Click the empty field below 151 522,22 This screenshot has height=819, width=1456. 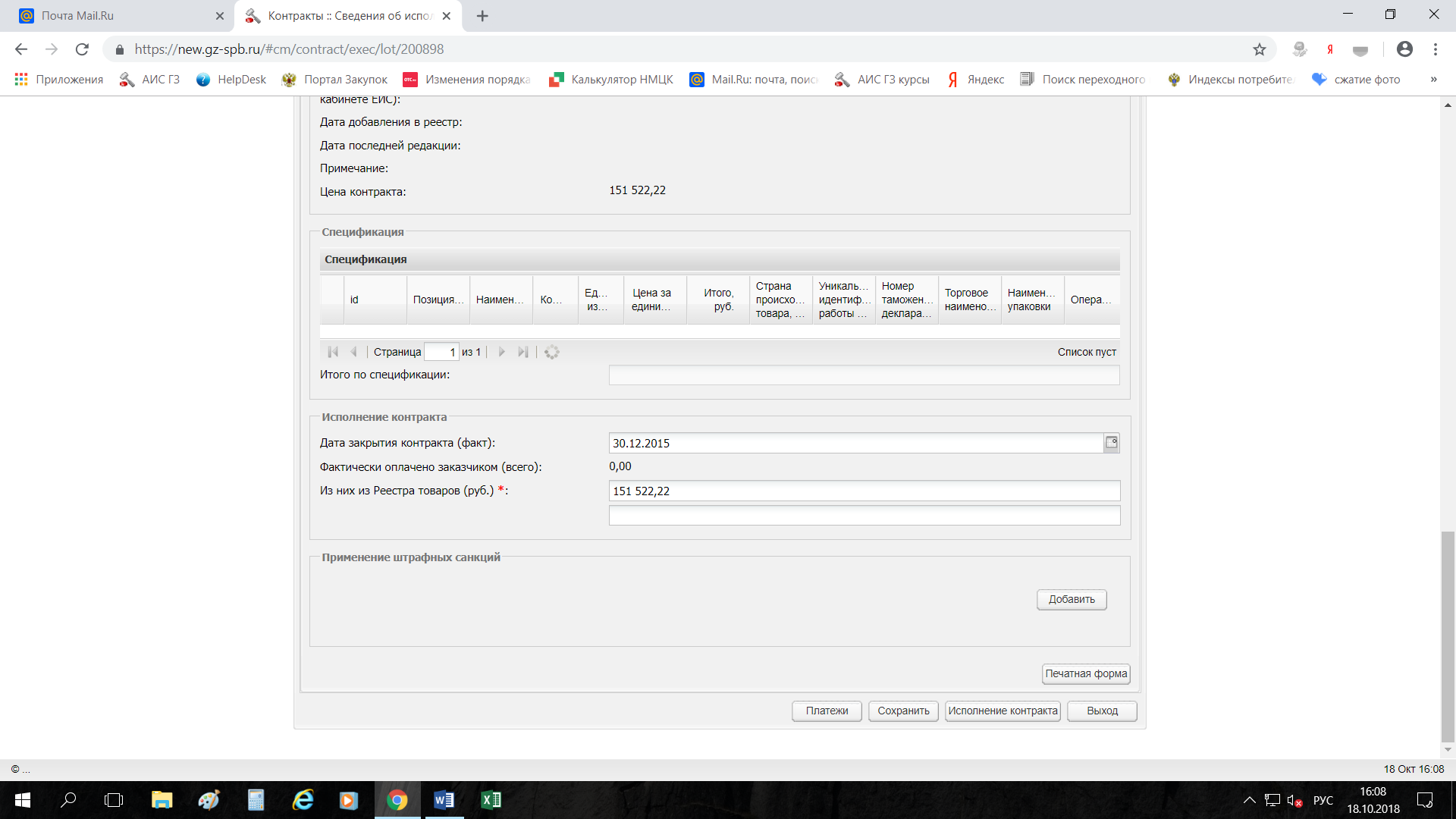(864, 515)
